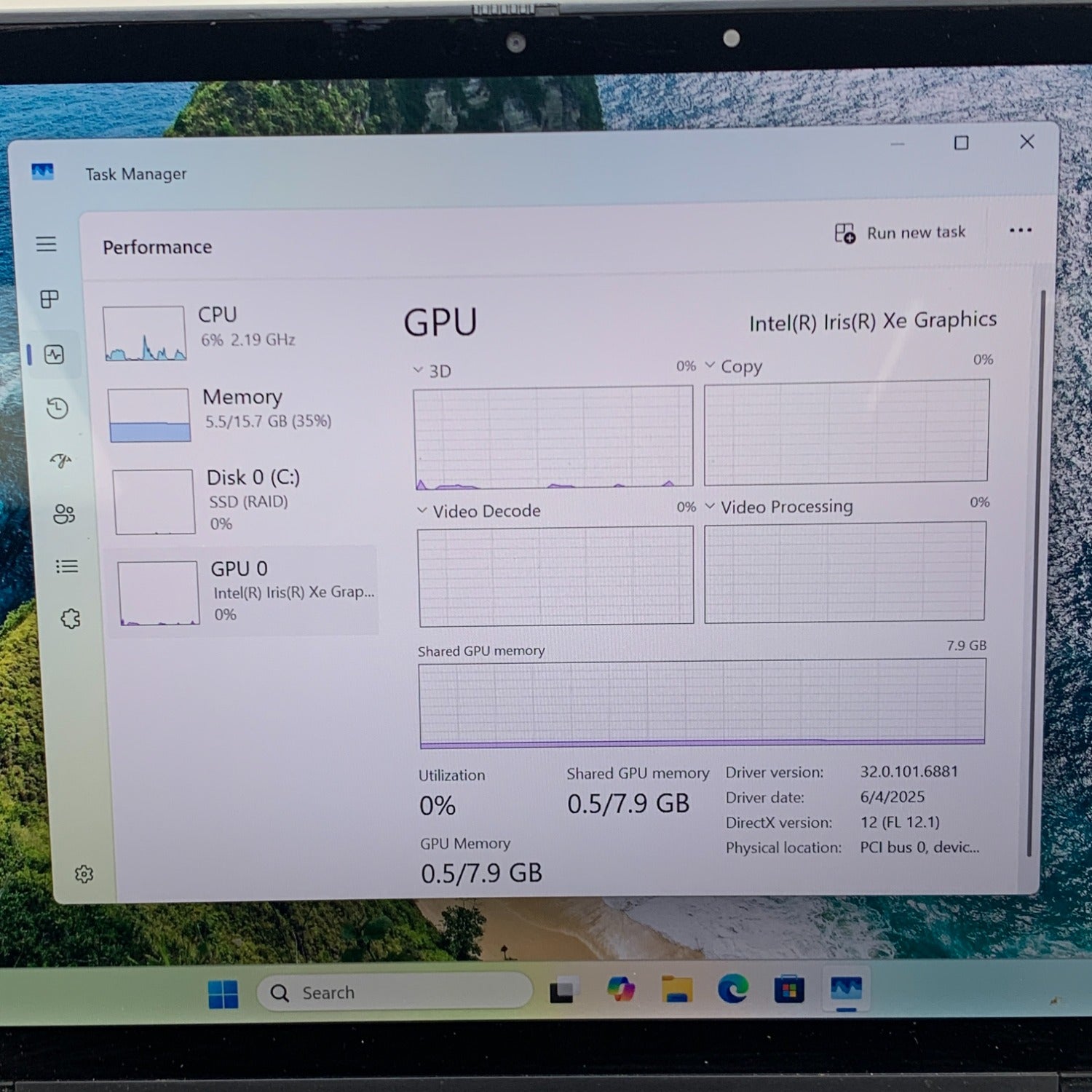
Task: Open the hamburger navigation menu
Action: pyautogui.click(x=47, y=244)
